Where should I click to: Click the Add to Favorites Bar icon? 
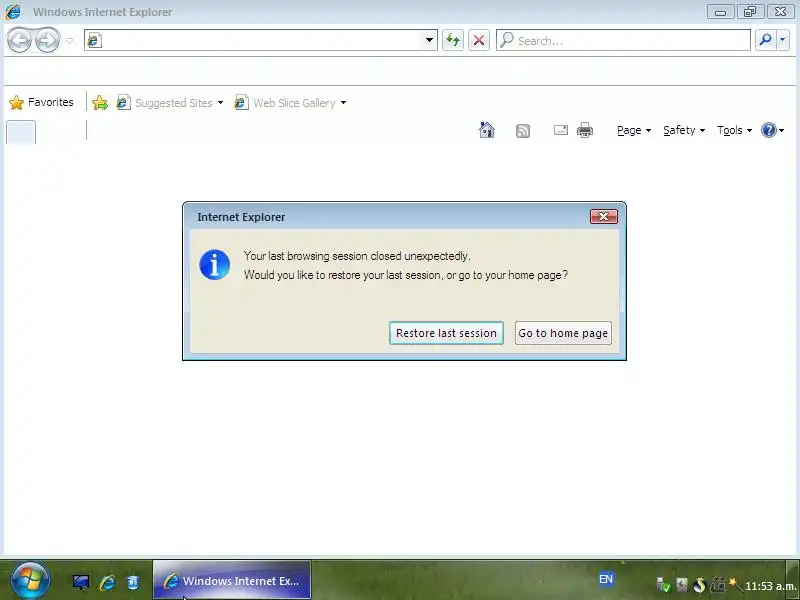coord(100,103)
